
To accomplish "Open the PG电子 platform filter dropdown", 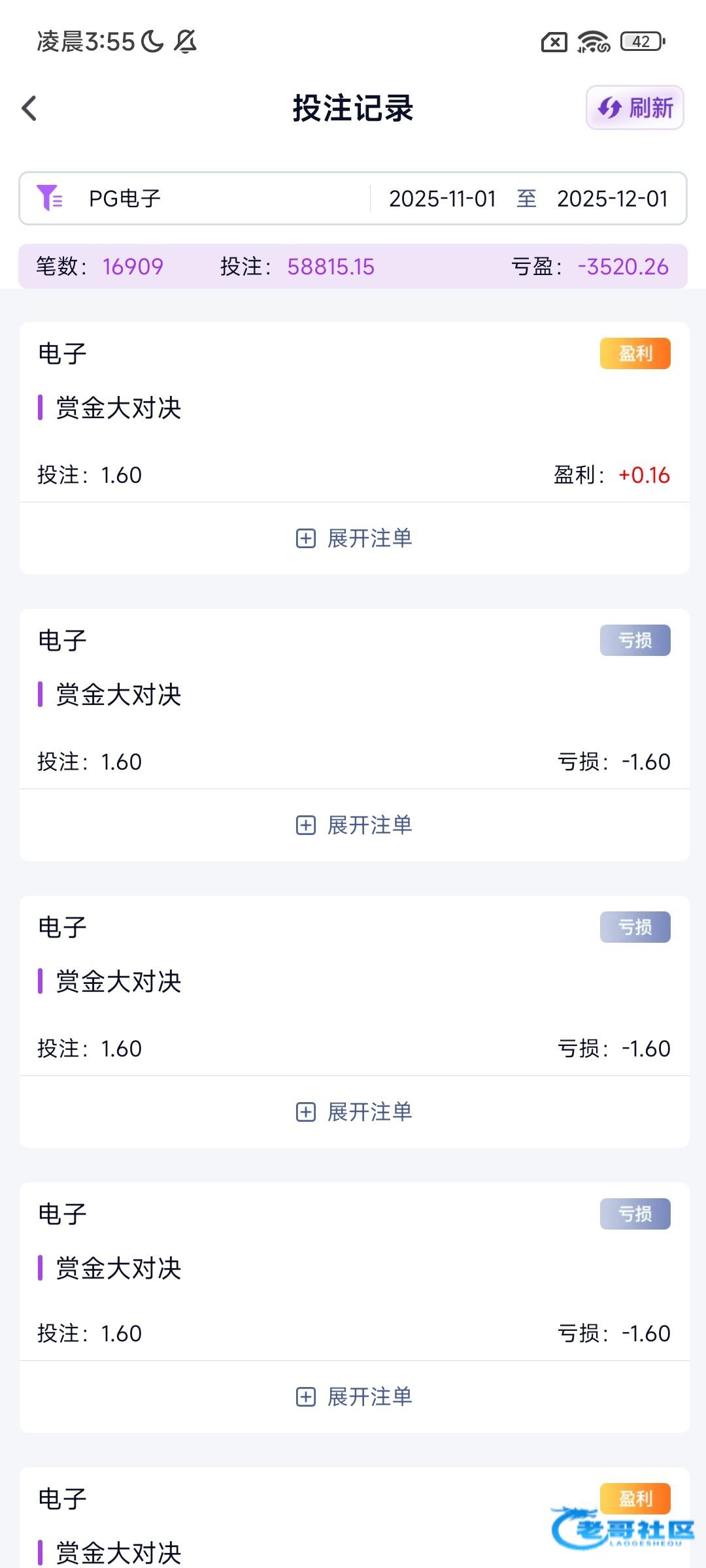I will (x=125, y=199).
